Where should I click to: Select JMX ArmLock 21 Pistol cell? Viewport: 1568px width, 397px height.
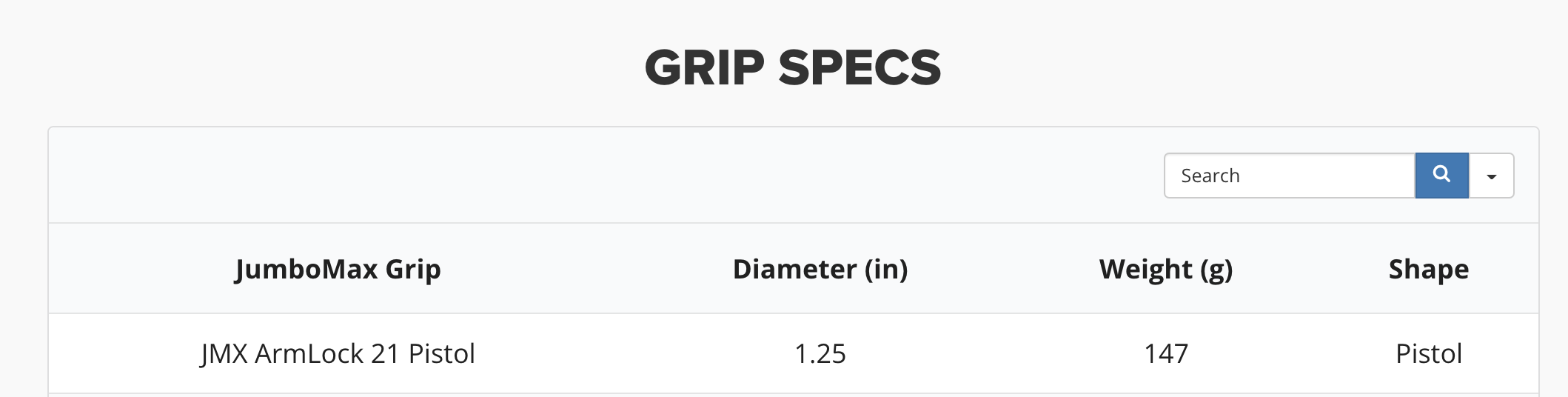338,354
